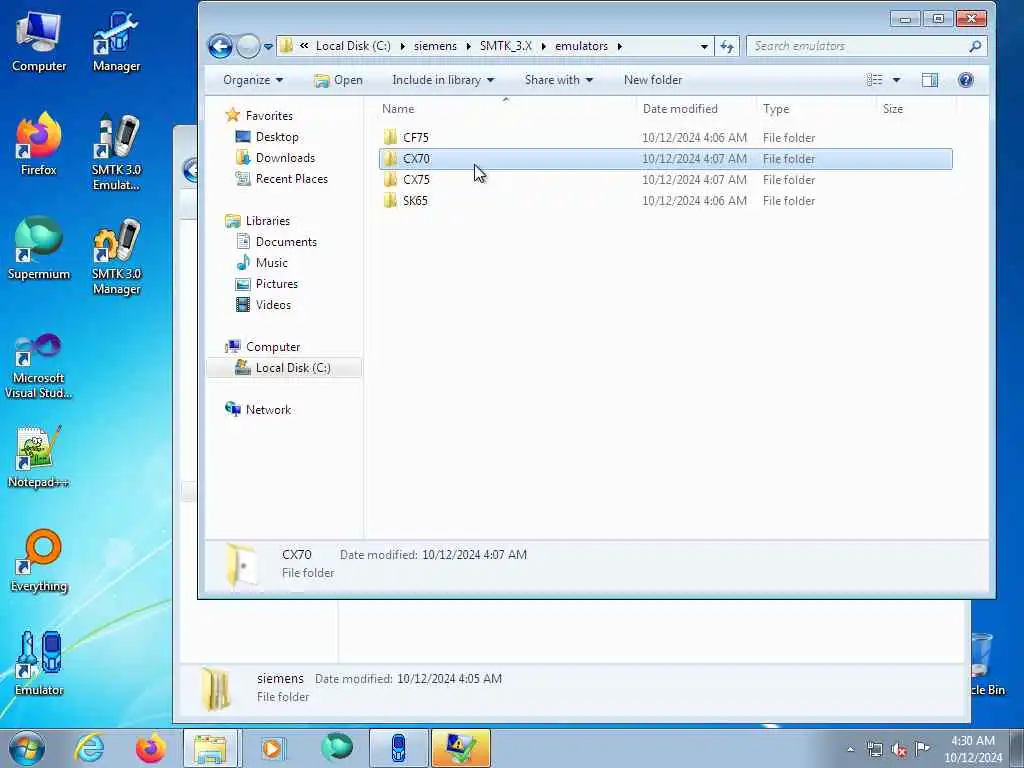The width and height of the screenshot is (1024, 768).
Task: Open the Emulator desktop shortcut
Action: [x=39, y=664]
